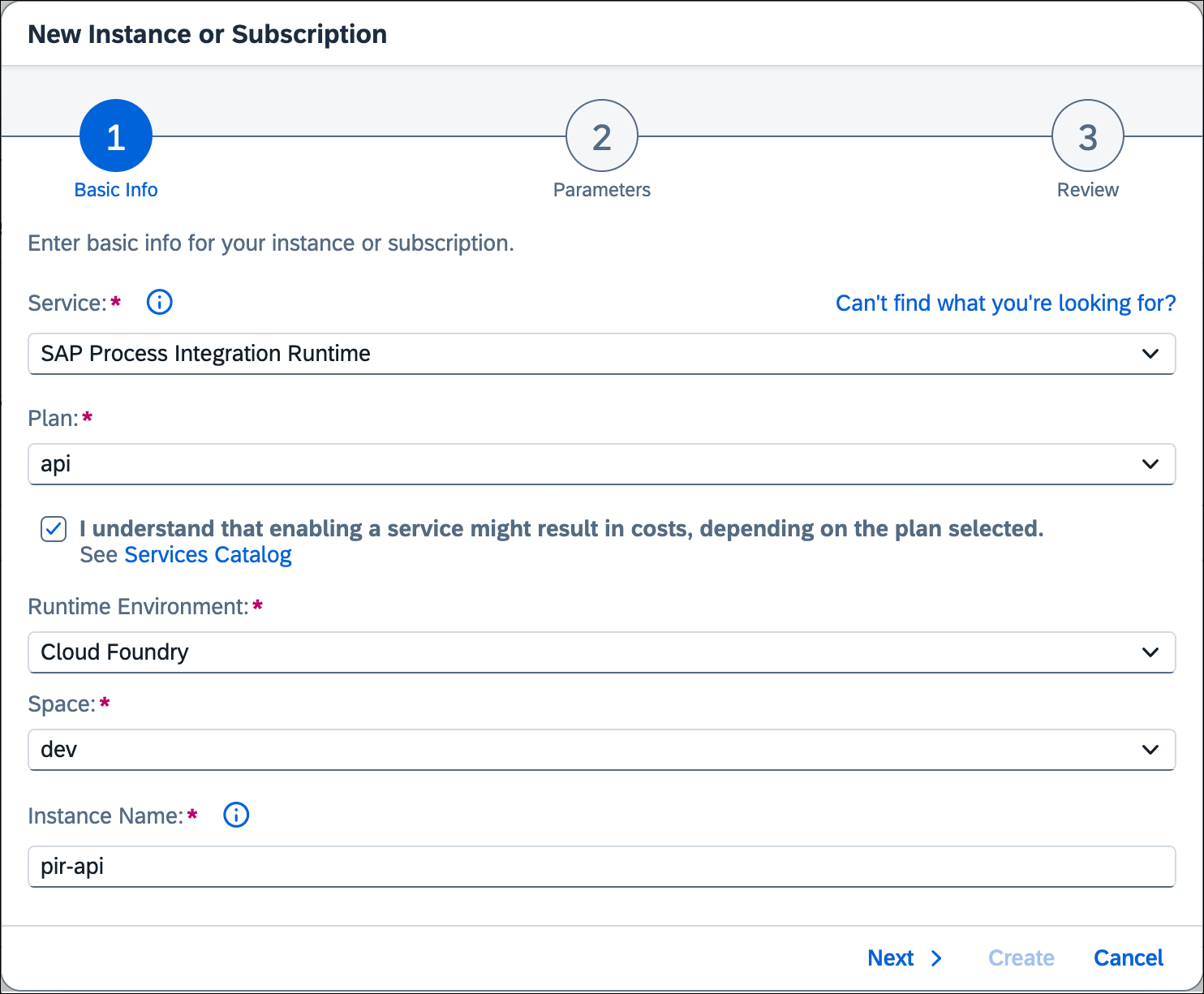Click the Cloud Foundry environment field
Image resolution: width=1204 pixels, height=994 pixels.
(602, 652)
